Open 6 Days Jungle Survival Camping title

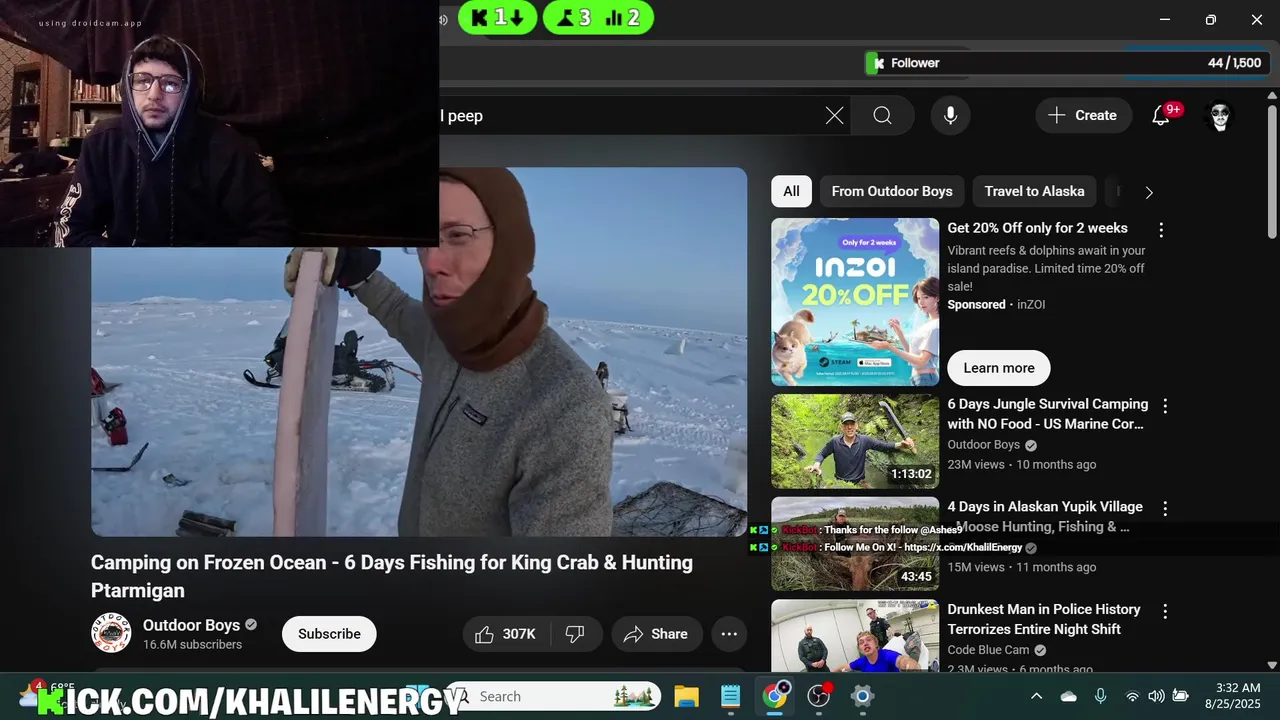[x=1047, y=414]
